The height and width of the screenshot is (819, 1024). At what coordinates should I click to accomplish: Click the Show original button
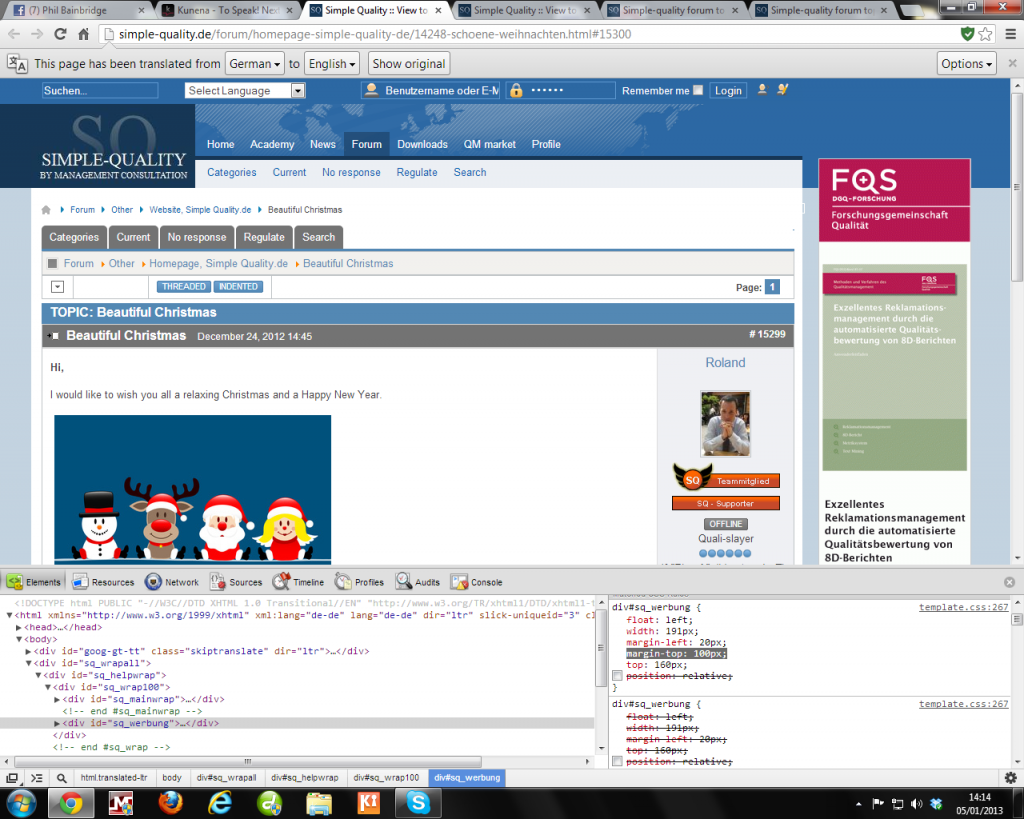408,64
